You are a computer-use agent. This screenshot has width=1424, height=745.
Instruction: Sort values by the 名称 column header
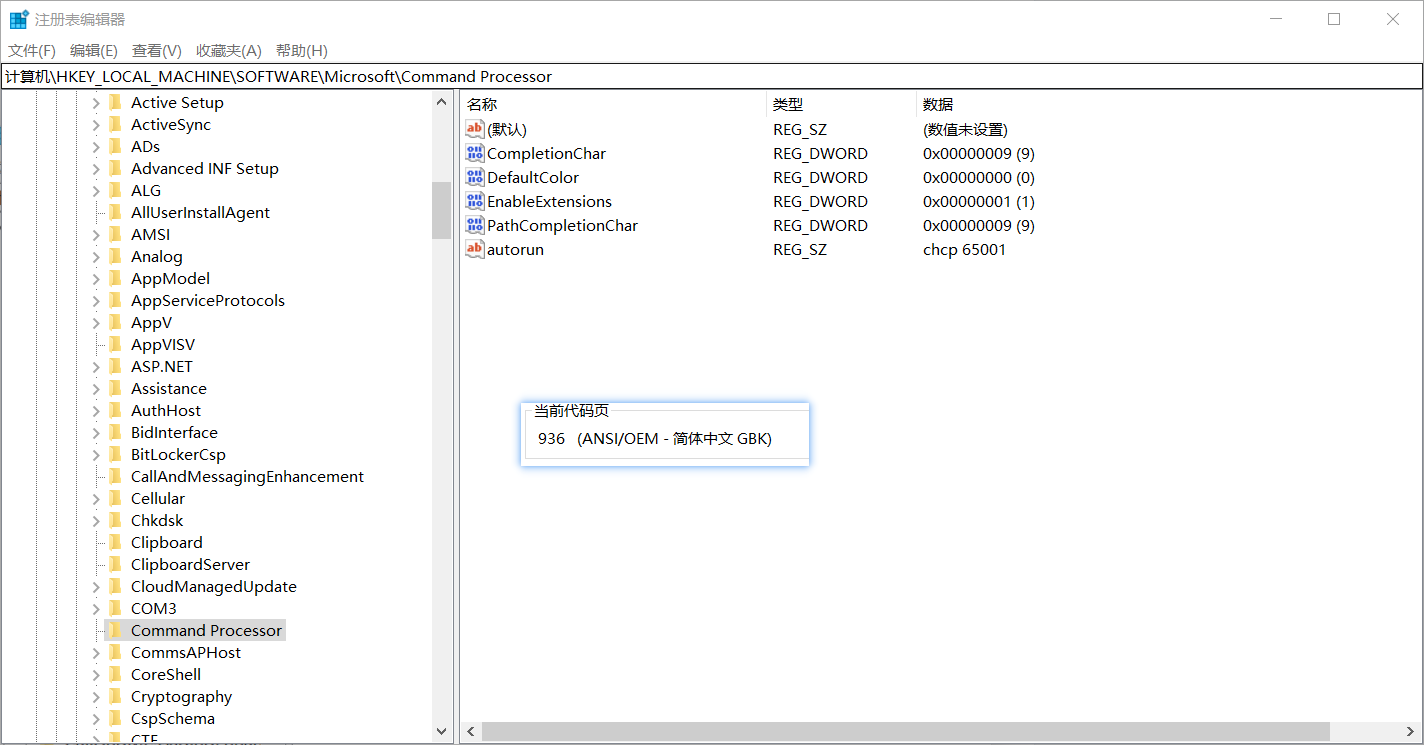pos(482,104)
